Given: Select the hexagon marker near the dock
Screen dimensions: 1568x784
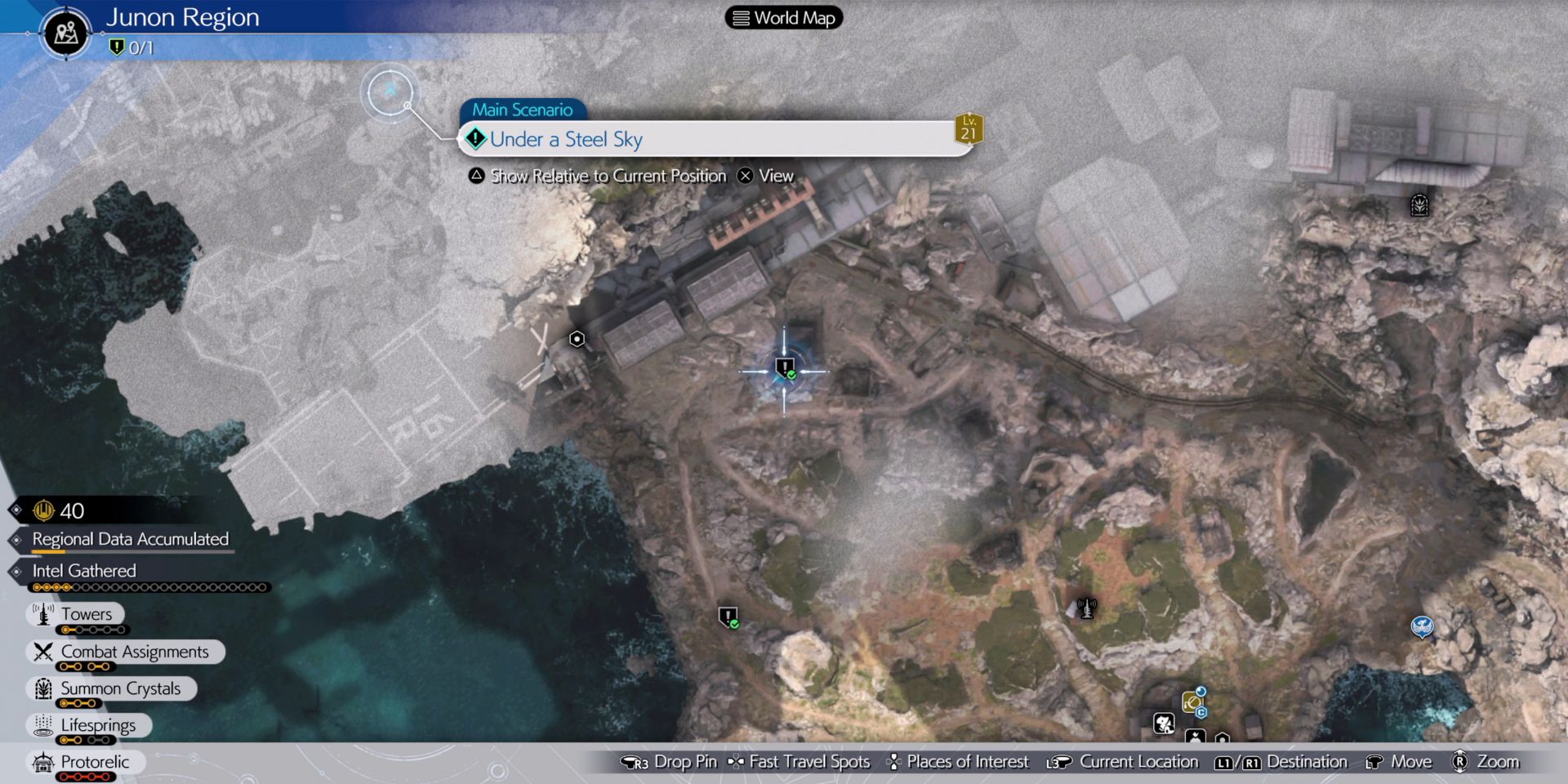Looking at the screenshot, I should [x=577, y=338].
